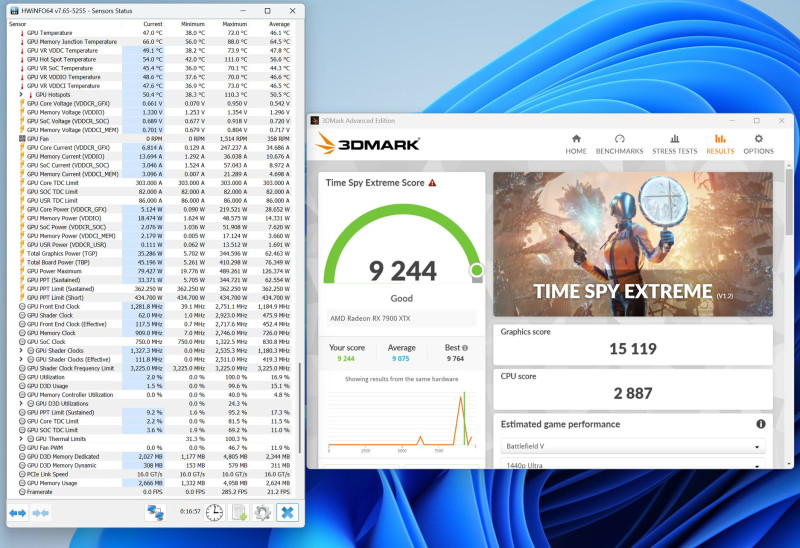800x548 pixels.
Task: Select the AMD Radeon RX 7900 XTX field
Action: coord(402,318)
